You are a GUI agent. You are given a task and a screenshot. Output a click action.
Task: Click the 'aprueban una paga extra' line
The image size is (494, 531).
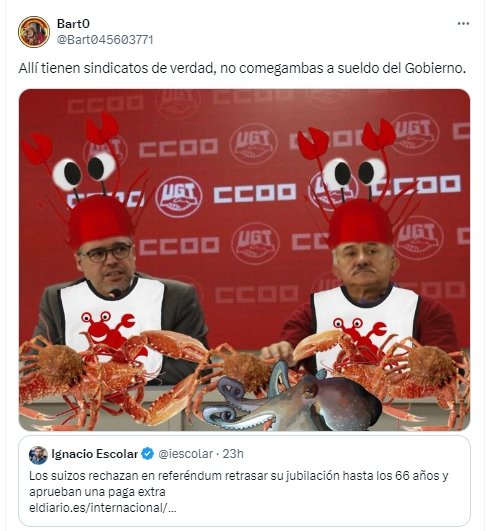click(x=97, y=492)
